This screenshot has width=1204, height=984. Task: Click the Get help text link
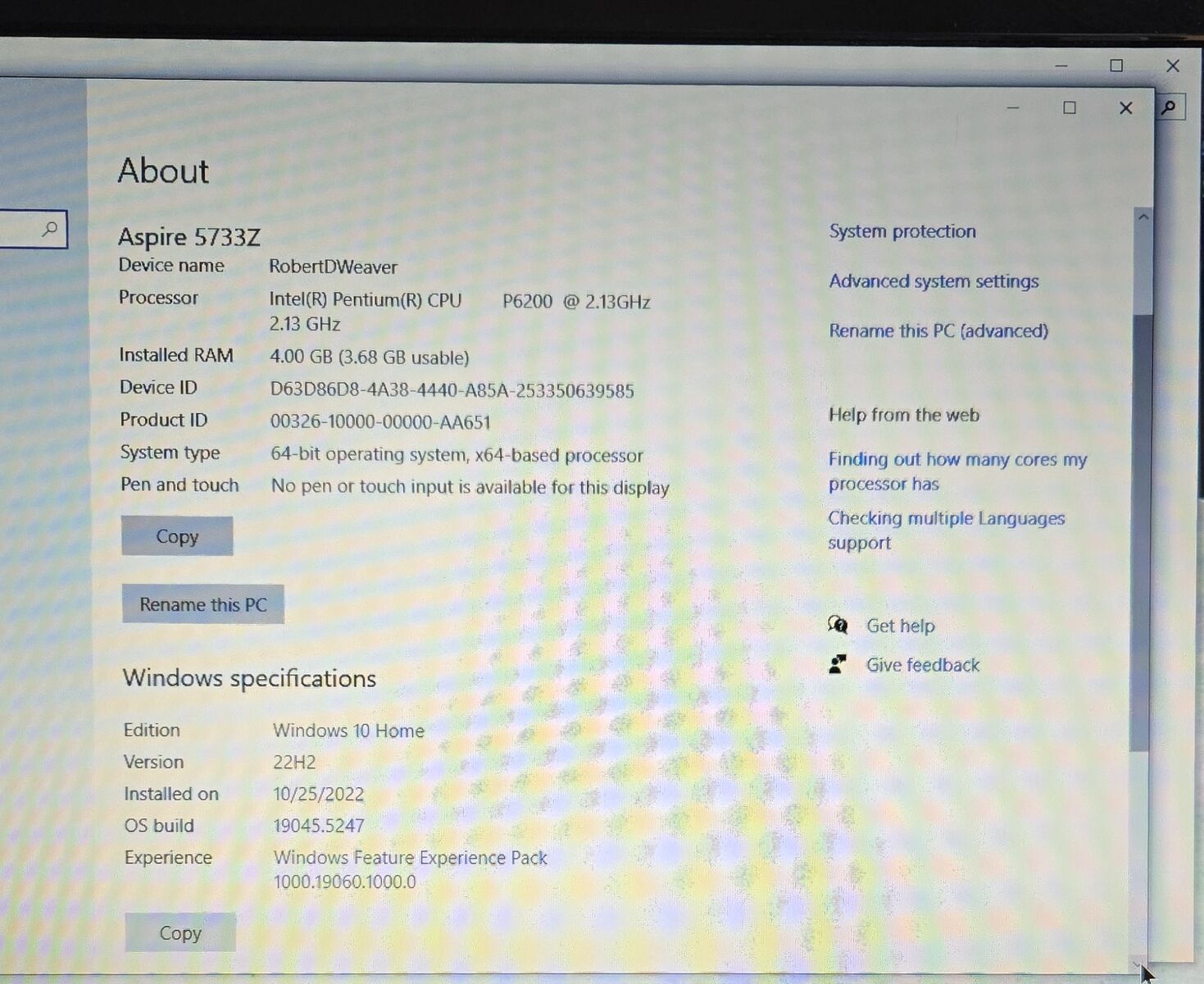click(x=900, y=626)
